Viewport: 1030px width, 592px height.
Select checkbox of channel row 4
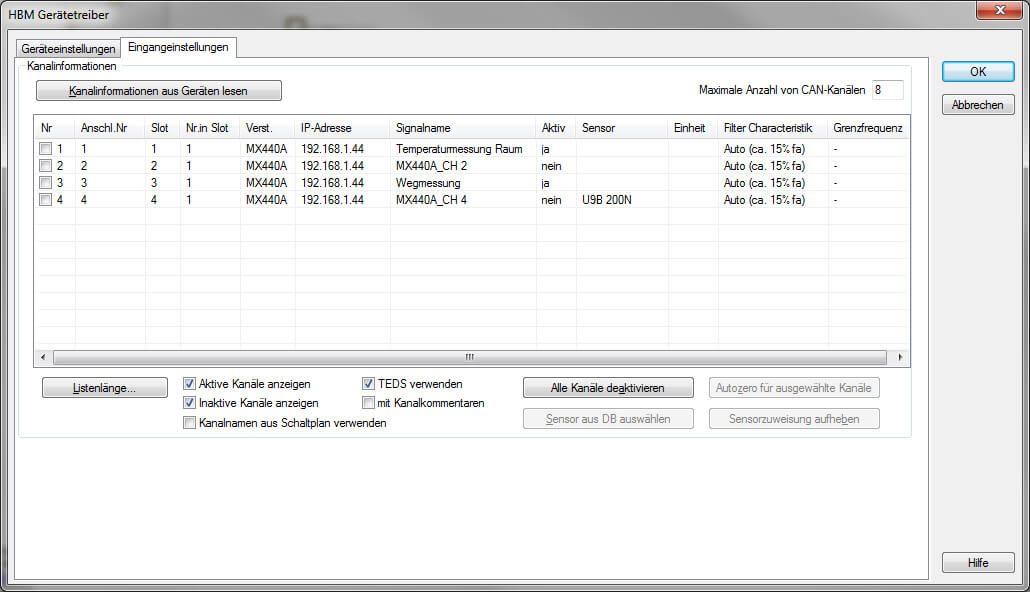[x=46, y=200]
